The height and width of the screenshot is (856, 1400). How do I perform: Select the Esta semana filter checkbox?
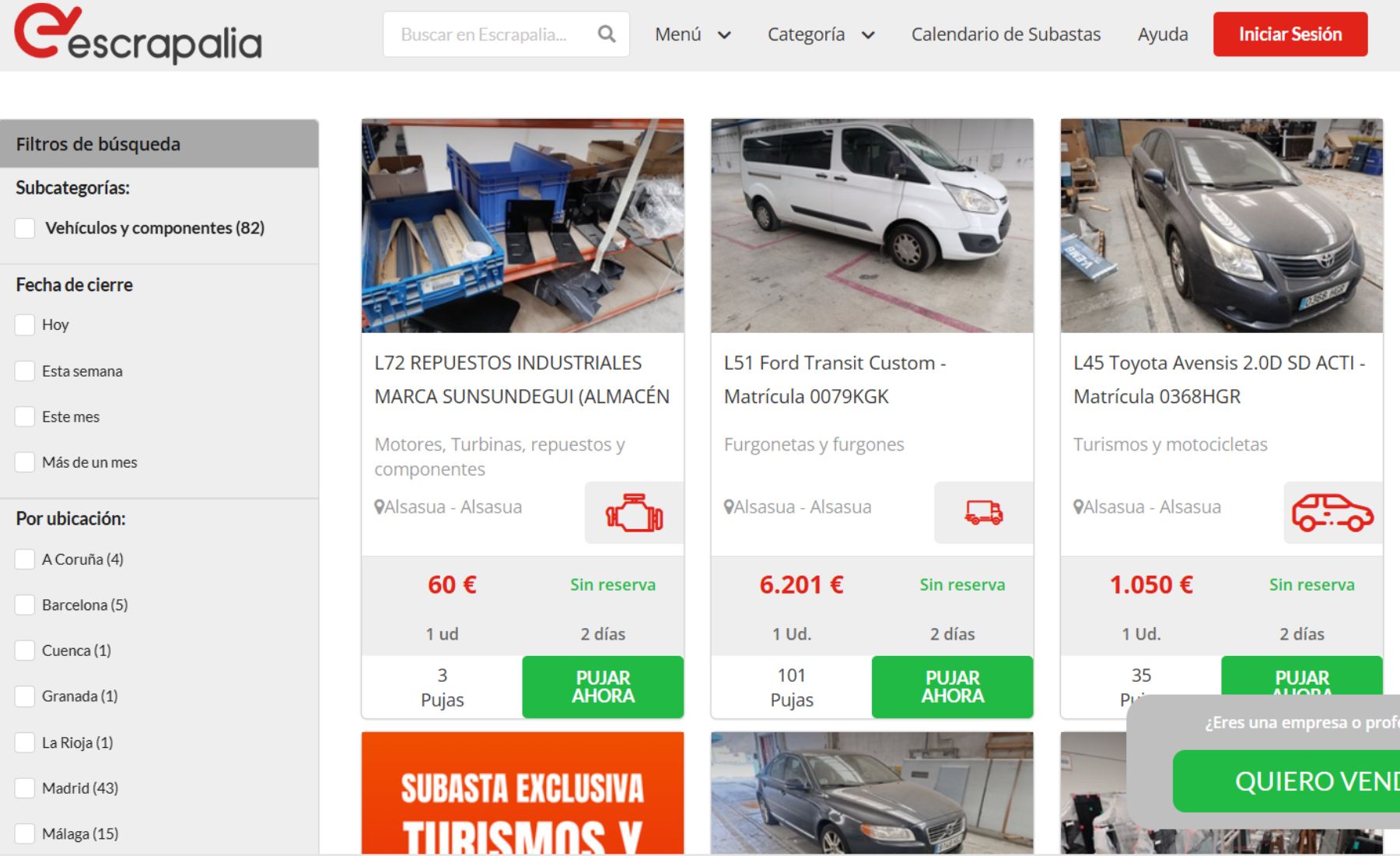(25, 371)
